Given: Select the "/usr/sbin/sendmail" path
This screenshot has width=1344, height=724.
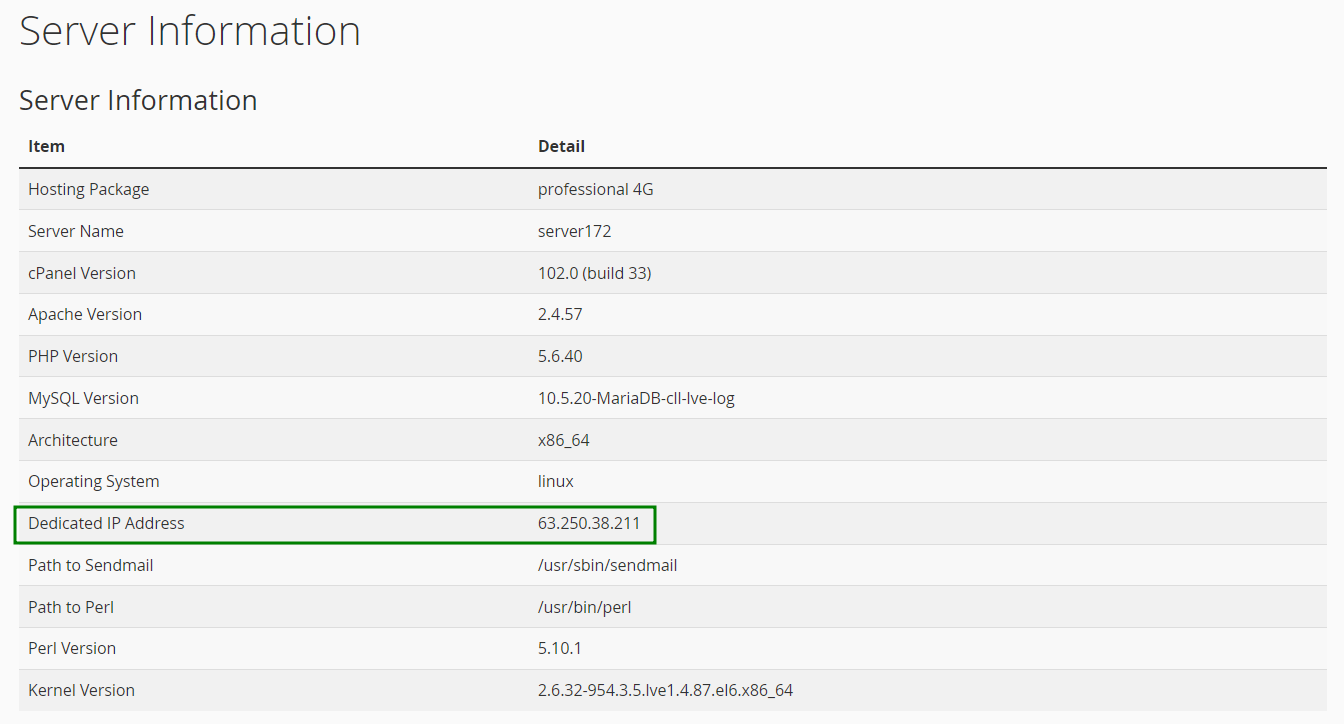Looking at the screenshot, I should [x=607, y=565].
